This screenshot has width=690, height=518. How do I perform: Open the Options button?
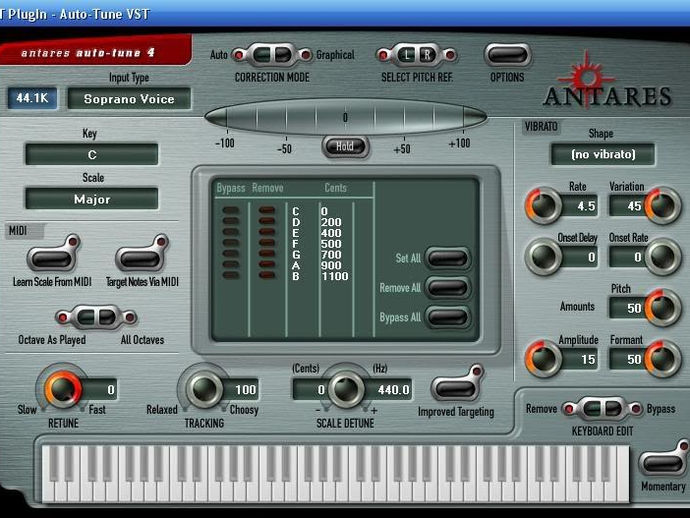(508, 55)
